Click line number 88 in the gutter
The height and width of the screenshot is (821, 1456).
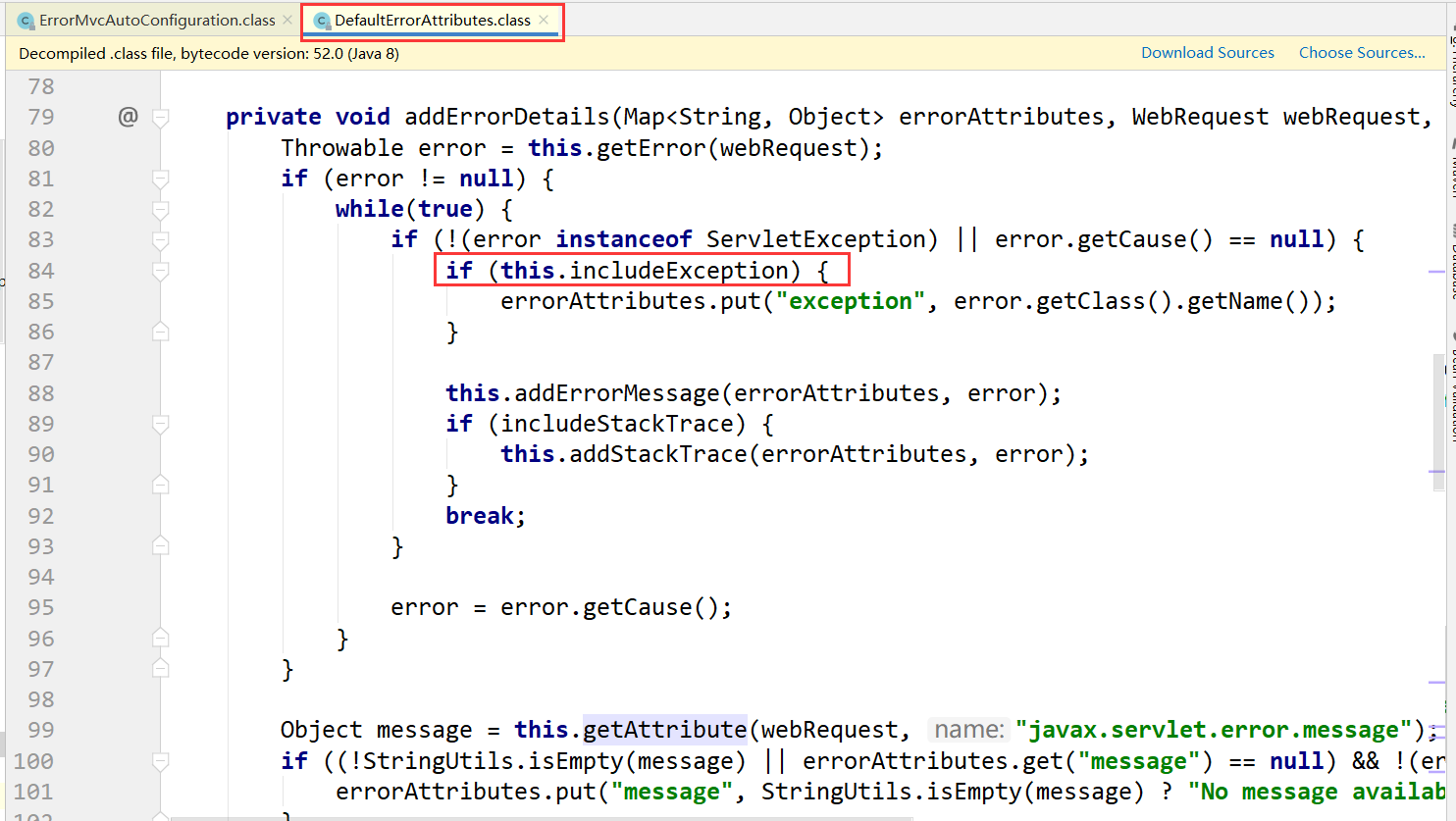41,393
